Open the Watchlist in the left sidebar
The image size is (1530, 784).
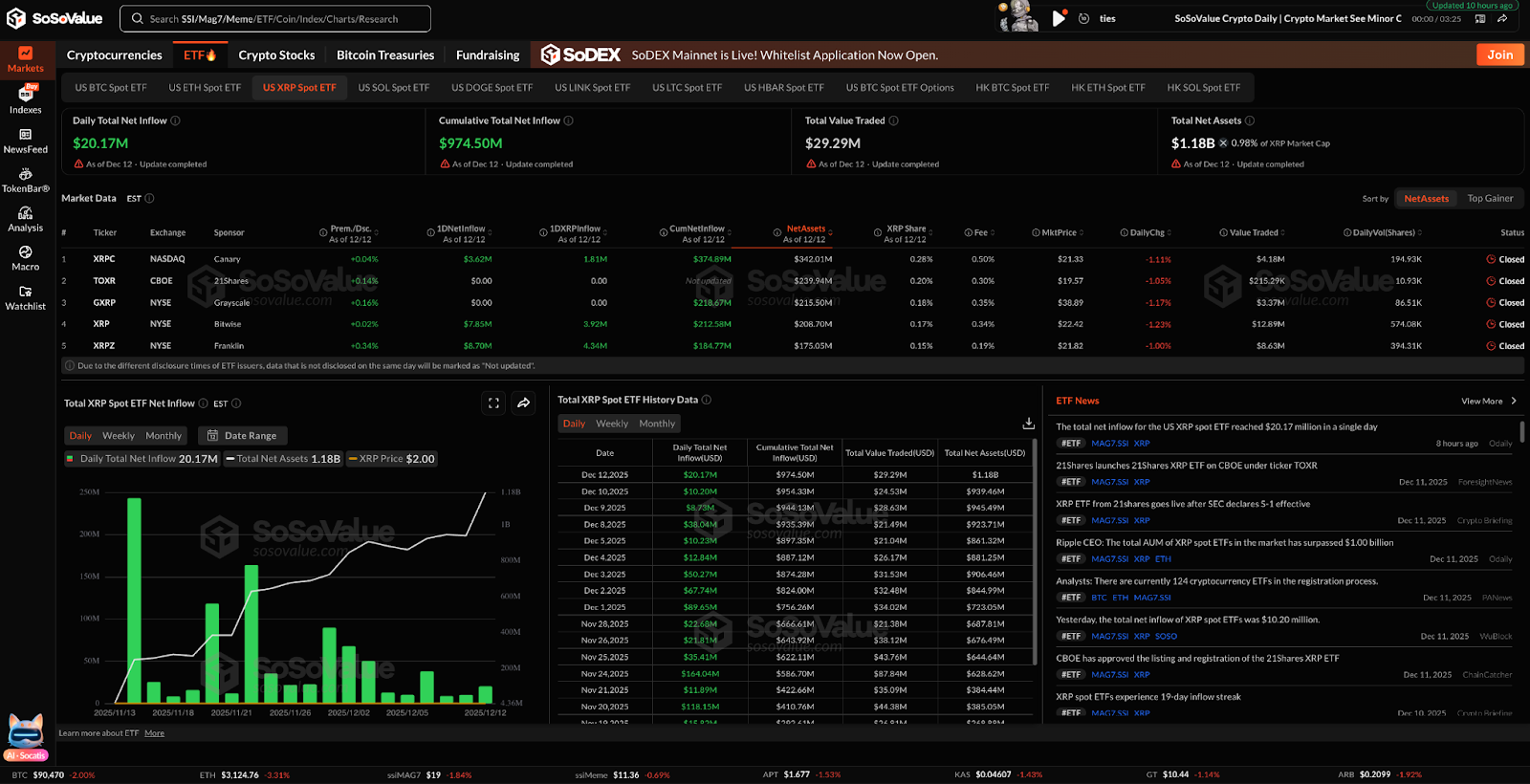(x=25, y=297)
